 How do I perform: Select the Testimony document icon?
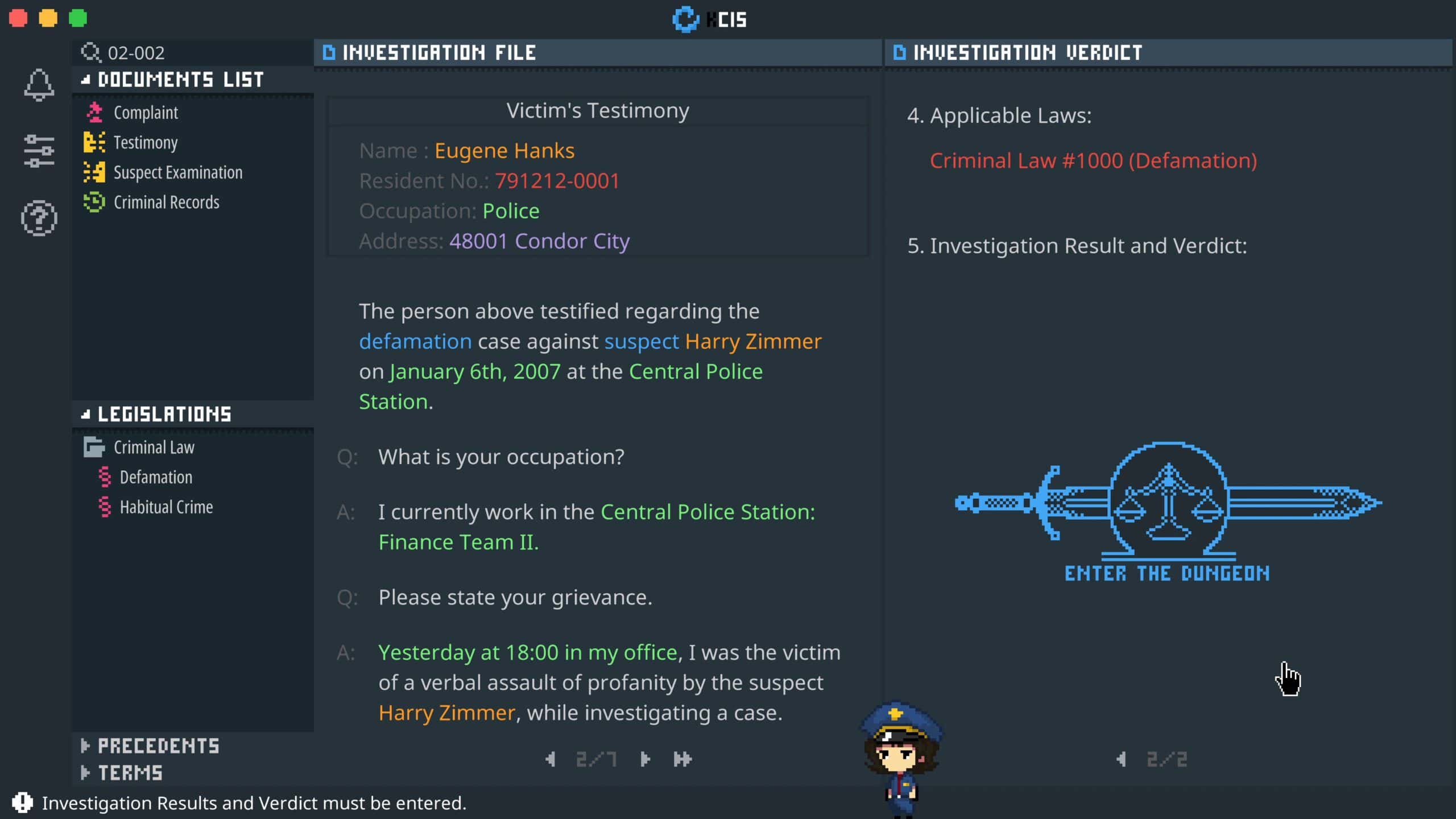point(94,141)
